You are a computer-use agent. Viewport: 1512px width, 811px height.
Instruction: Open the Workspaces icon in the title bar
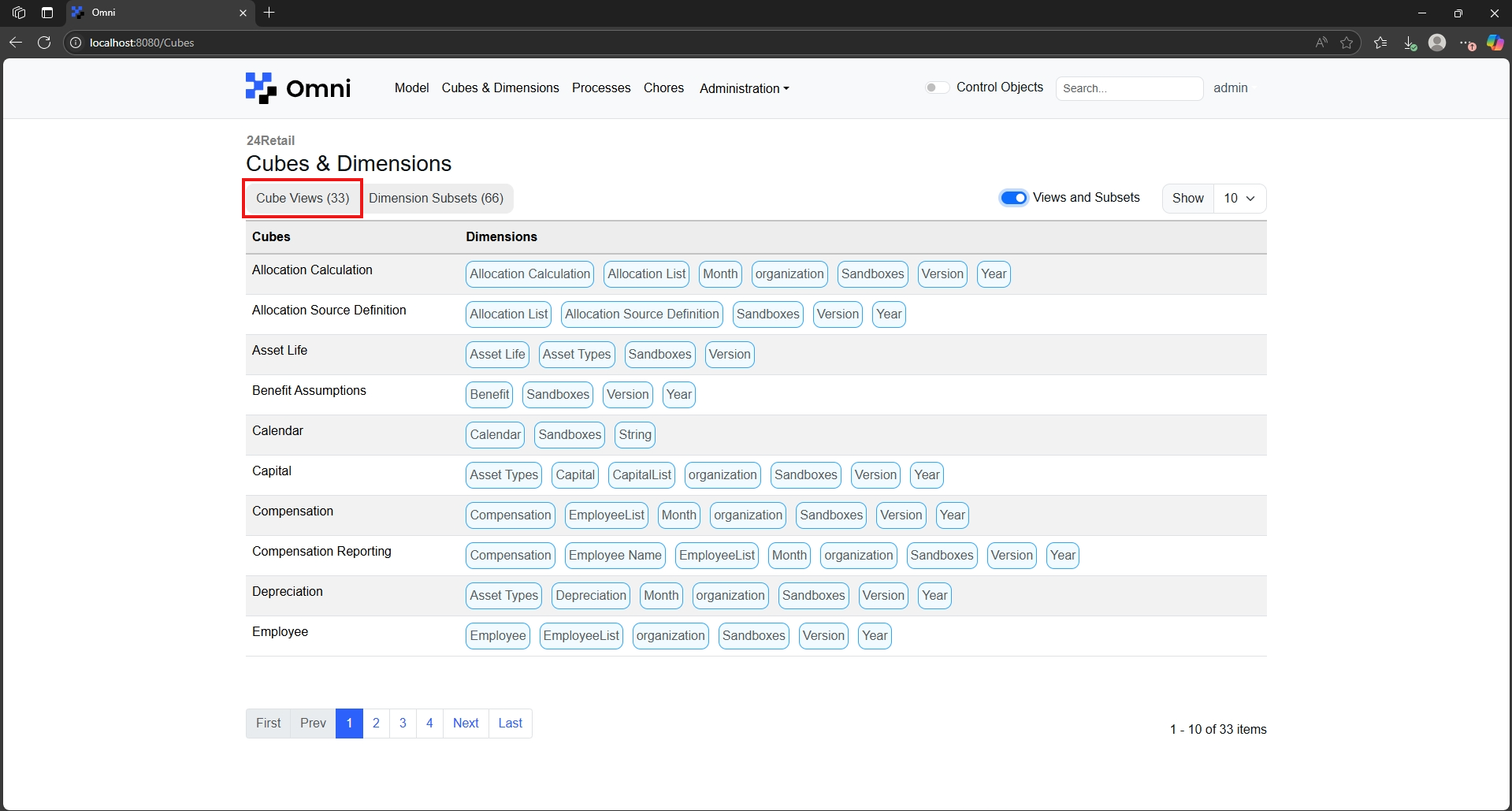tap(19, 13)
